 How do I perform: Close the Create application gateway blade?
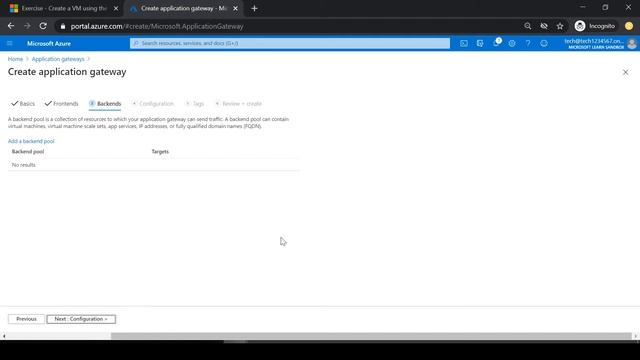625,72
